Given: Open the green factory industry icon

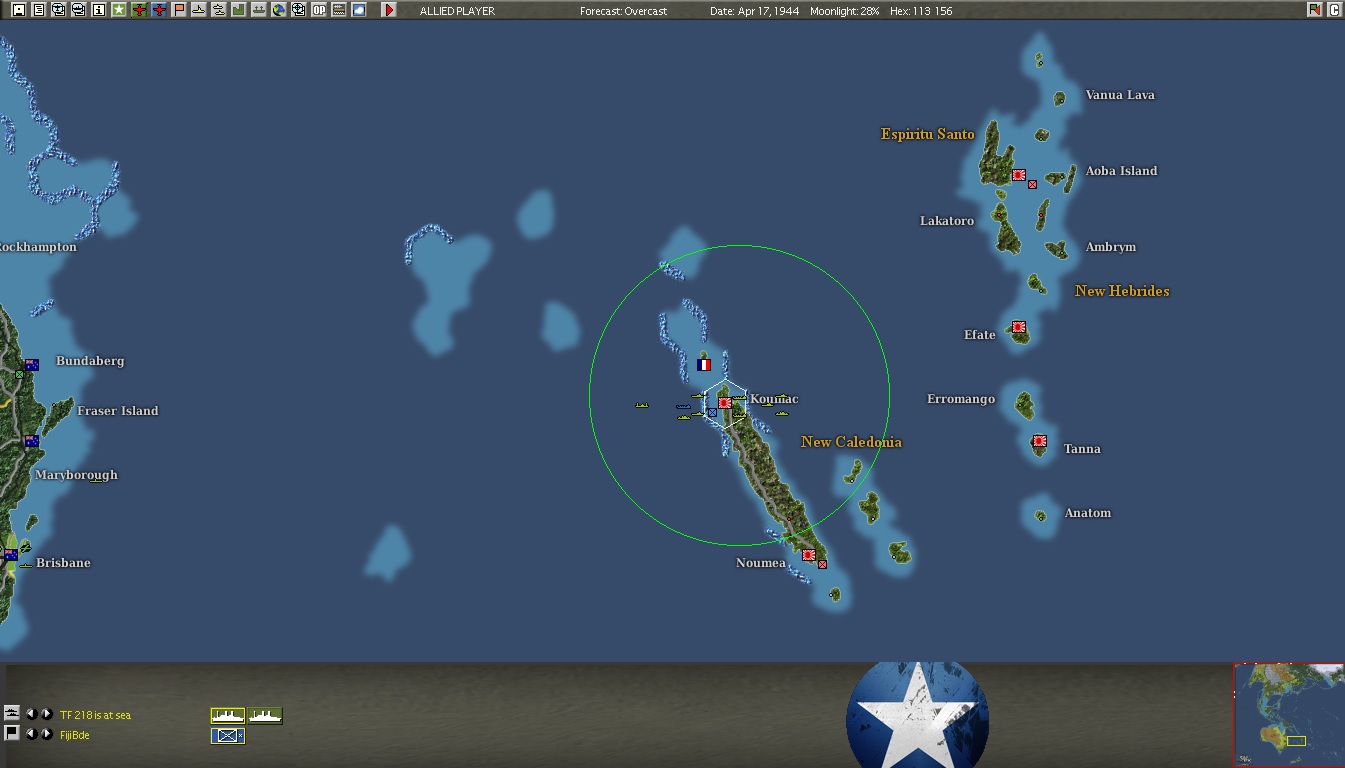Looking at the screenshot, I should point(238,10).
